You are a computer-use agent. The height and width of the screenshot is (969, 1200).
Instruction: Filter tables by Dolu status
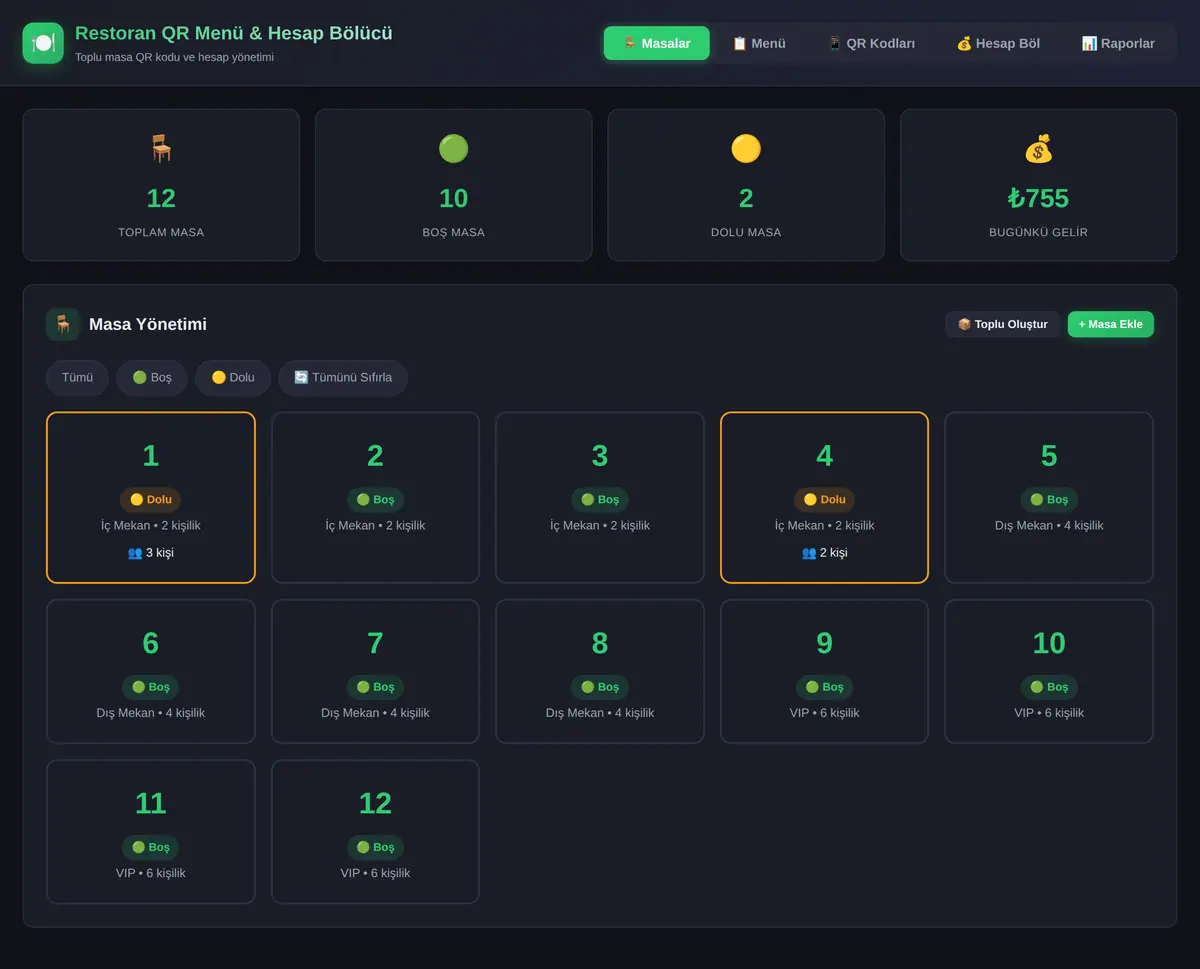(233, 378)
